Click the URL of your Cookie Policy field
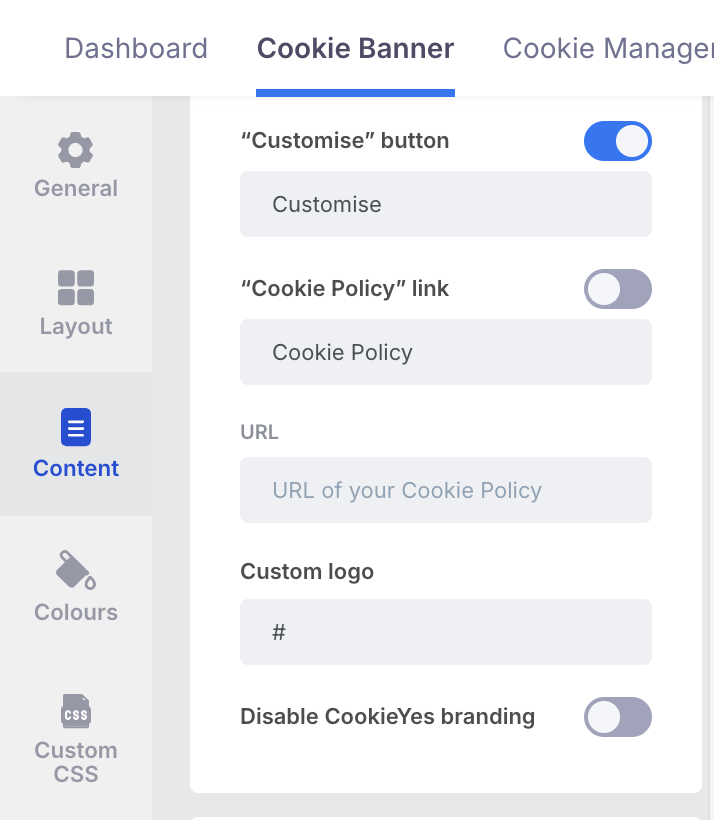The width and height of the screenshot is (714, 820). coord(446,490)
